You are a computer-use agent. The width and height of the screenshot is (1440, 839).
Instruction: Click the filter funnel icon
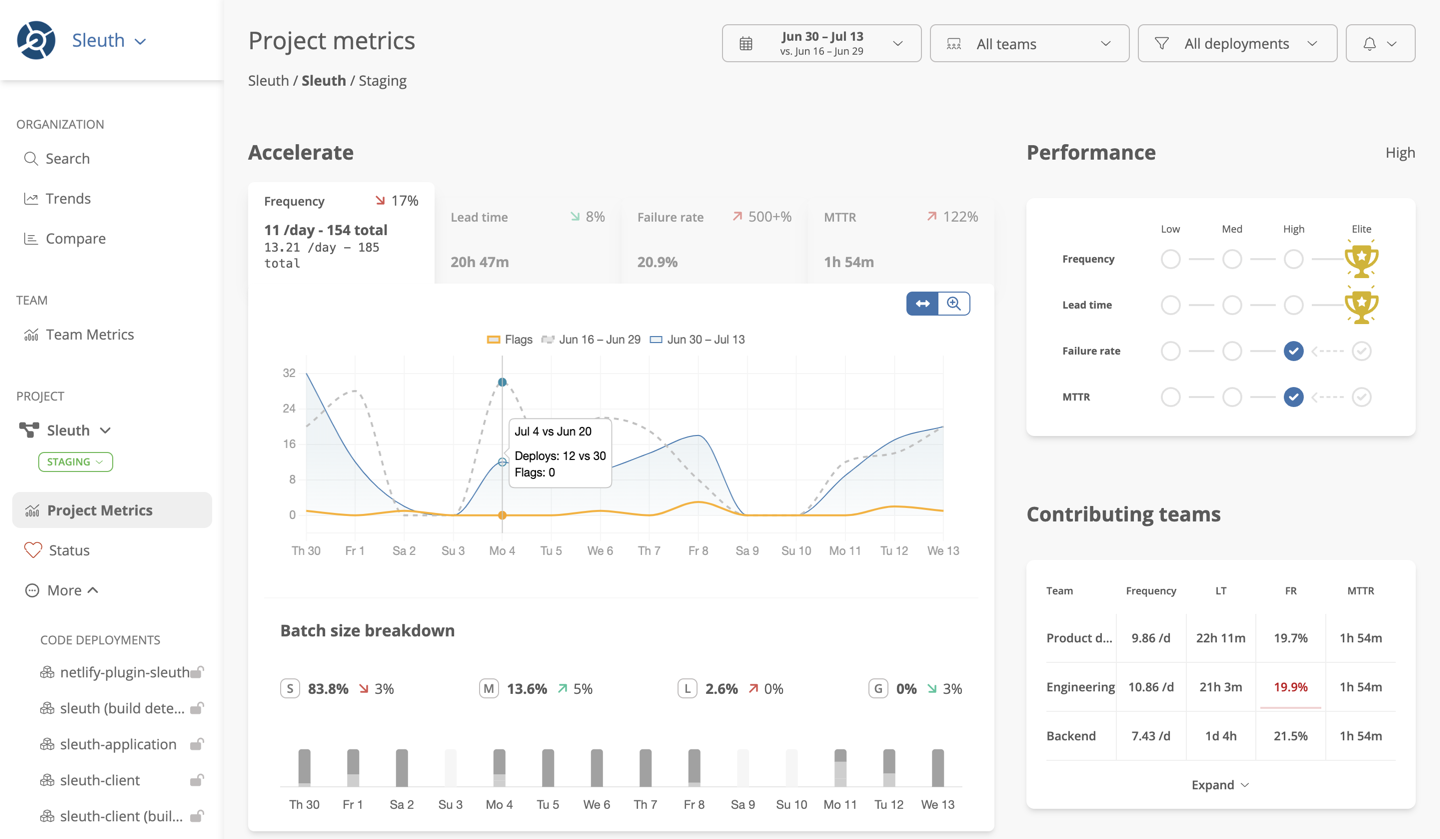[x=1161, y=44]
